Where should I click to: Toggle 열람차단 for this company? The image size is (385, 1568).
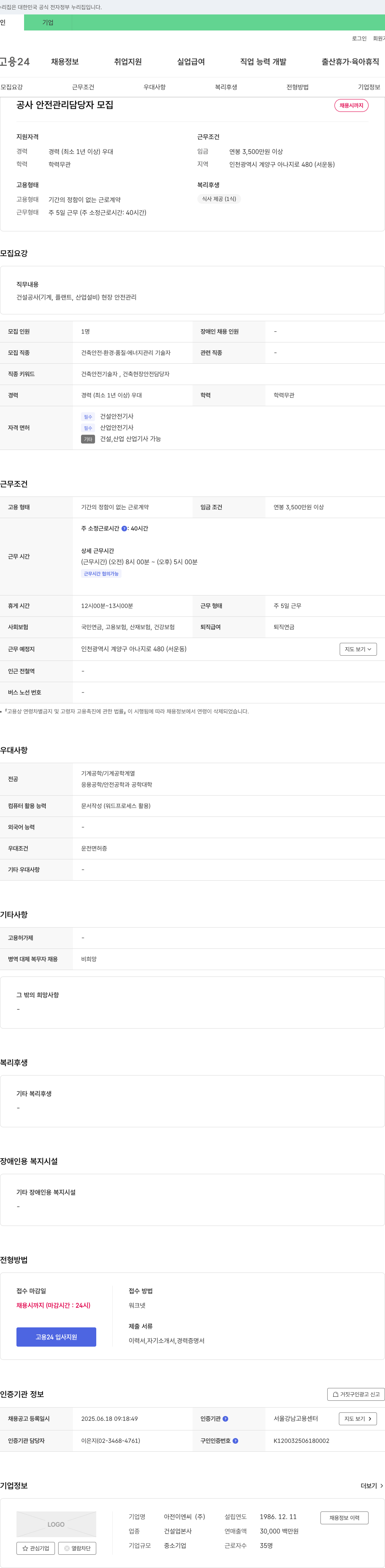[77, 1548]
